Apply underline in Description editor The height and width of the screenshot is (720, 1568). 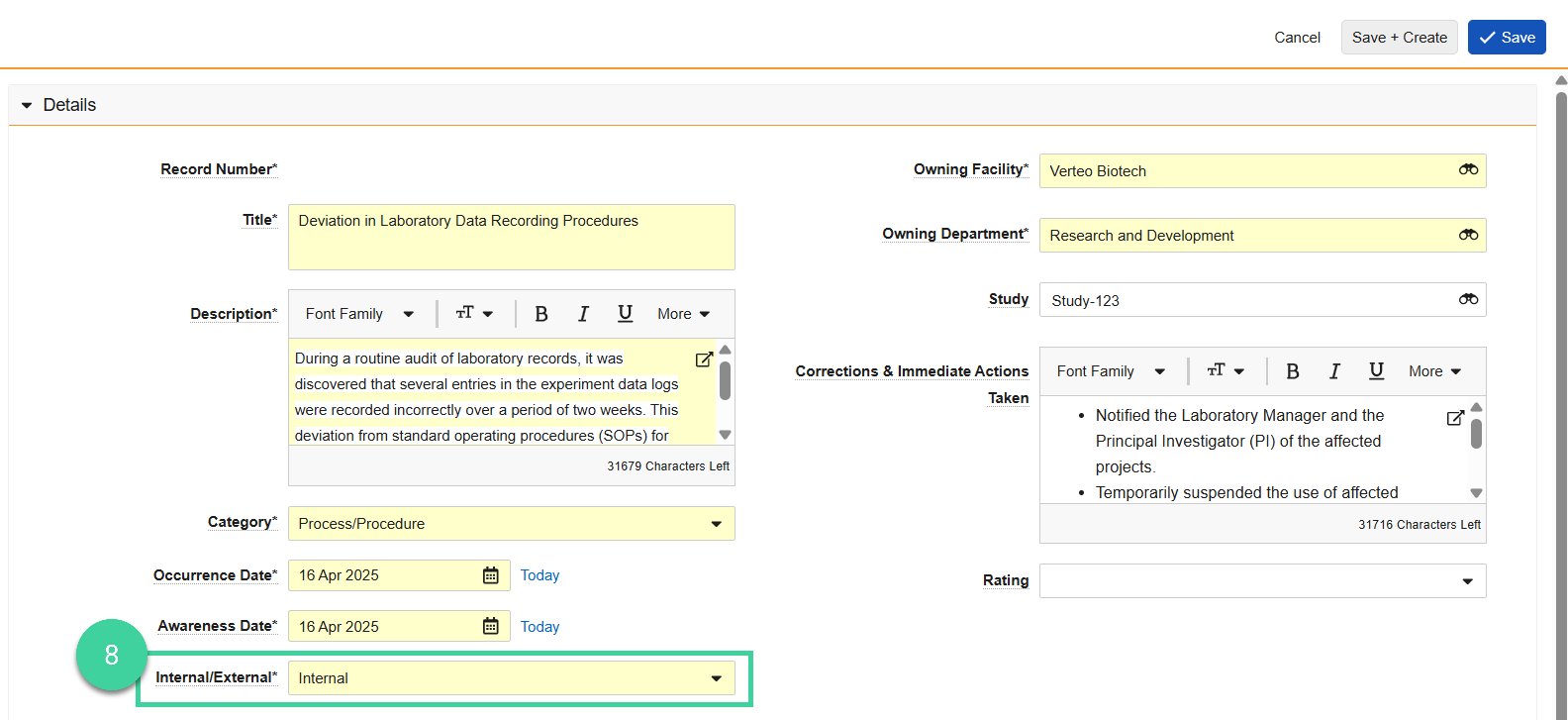tap(625, 314)
